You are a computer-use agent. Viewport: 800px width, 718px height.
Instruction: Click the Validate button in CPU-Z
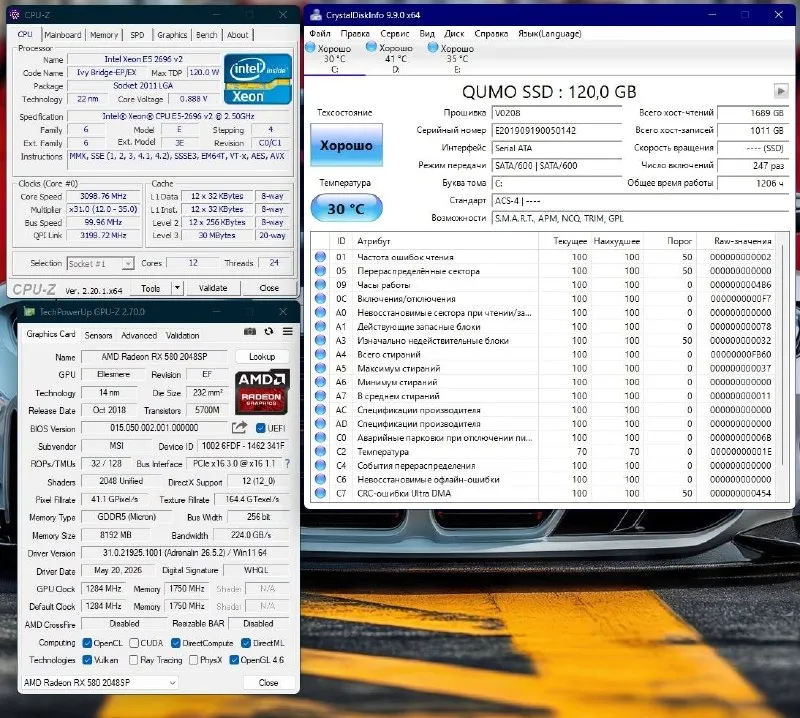pos(213,288)
